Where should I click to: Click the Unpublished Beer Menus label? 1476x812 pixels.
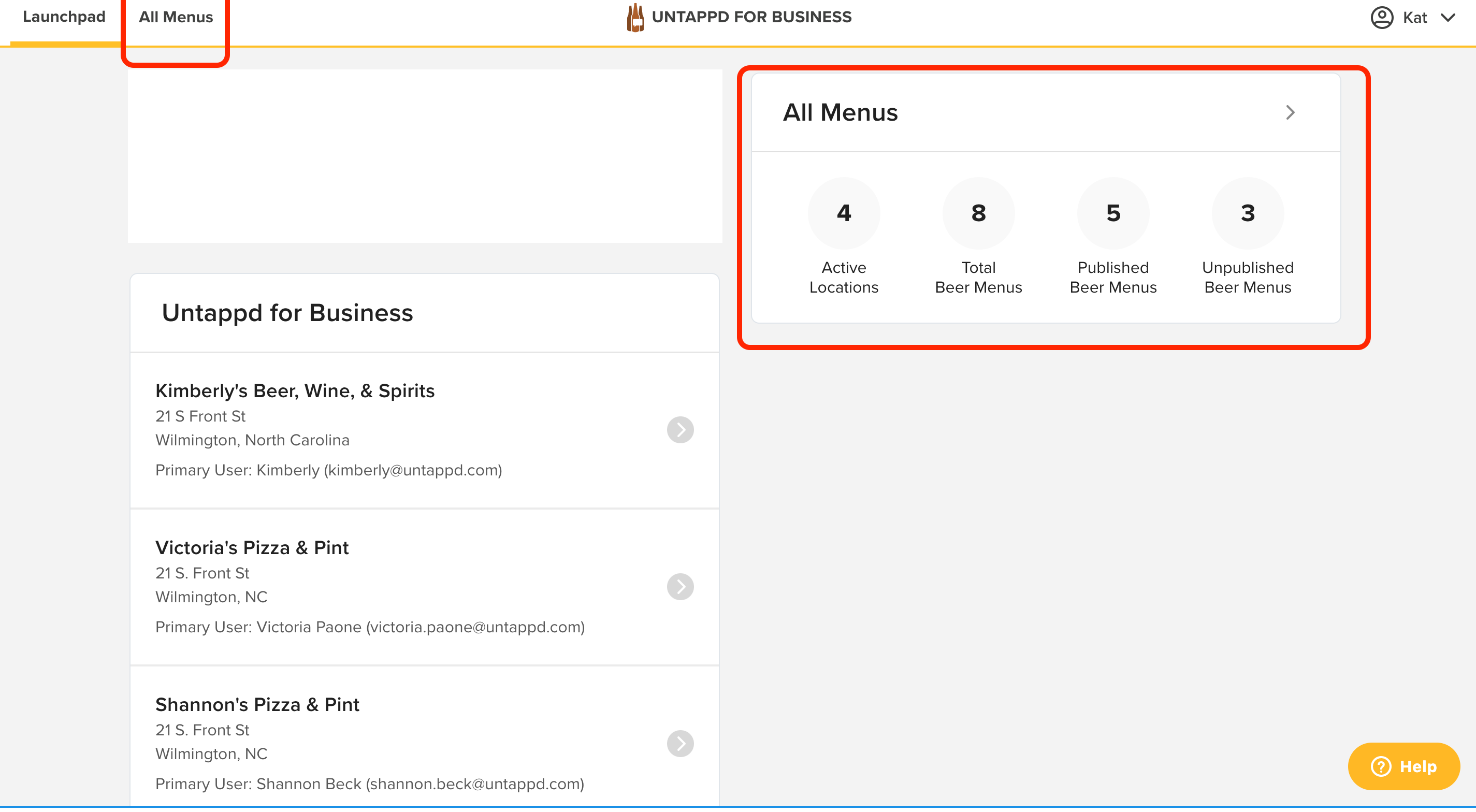(1248, 278)
